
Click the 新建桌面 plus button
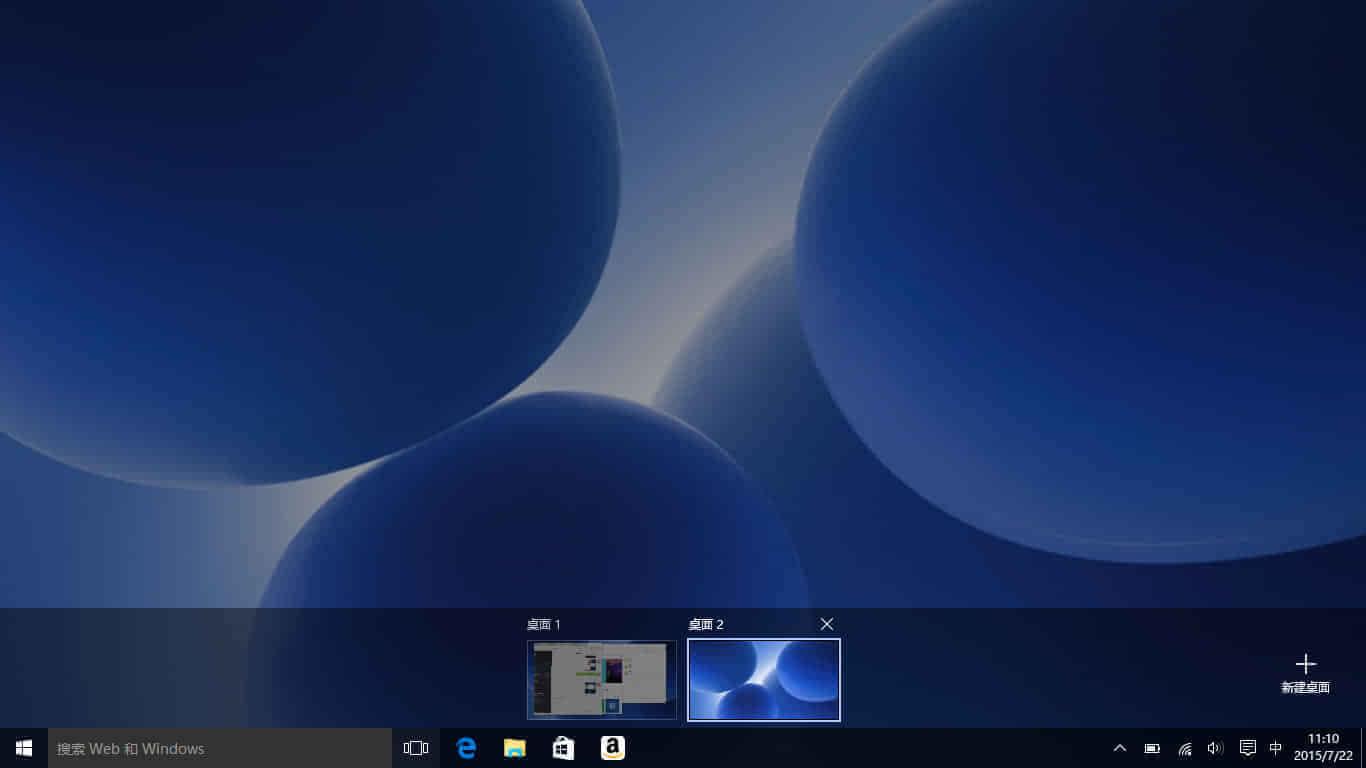pos(1305,673)
